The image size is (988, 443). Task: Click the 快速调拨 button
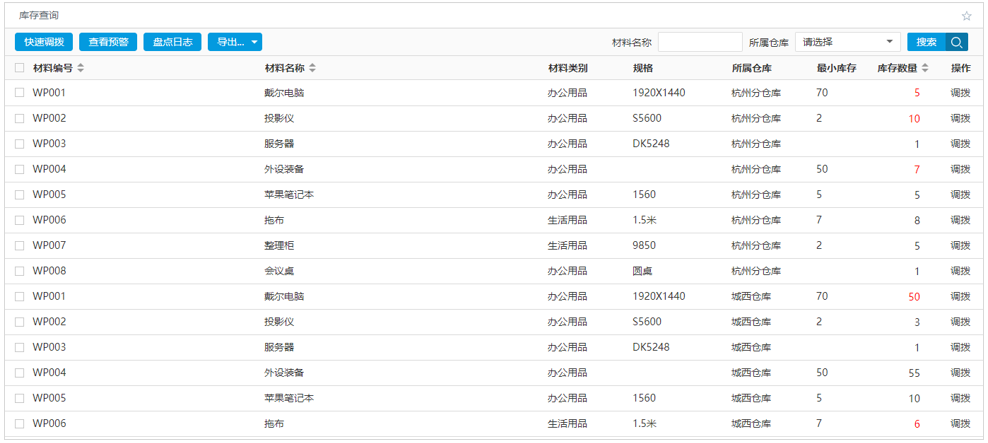click(x=44, y=42)
